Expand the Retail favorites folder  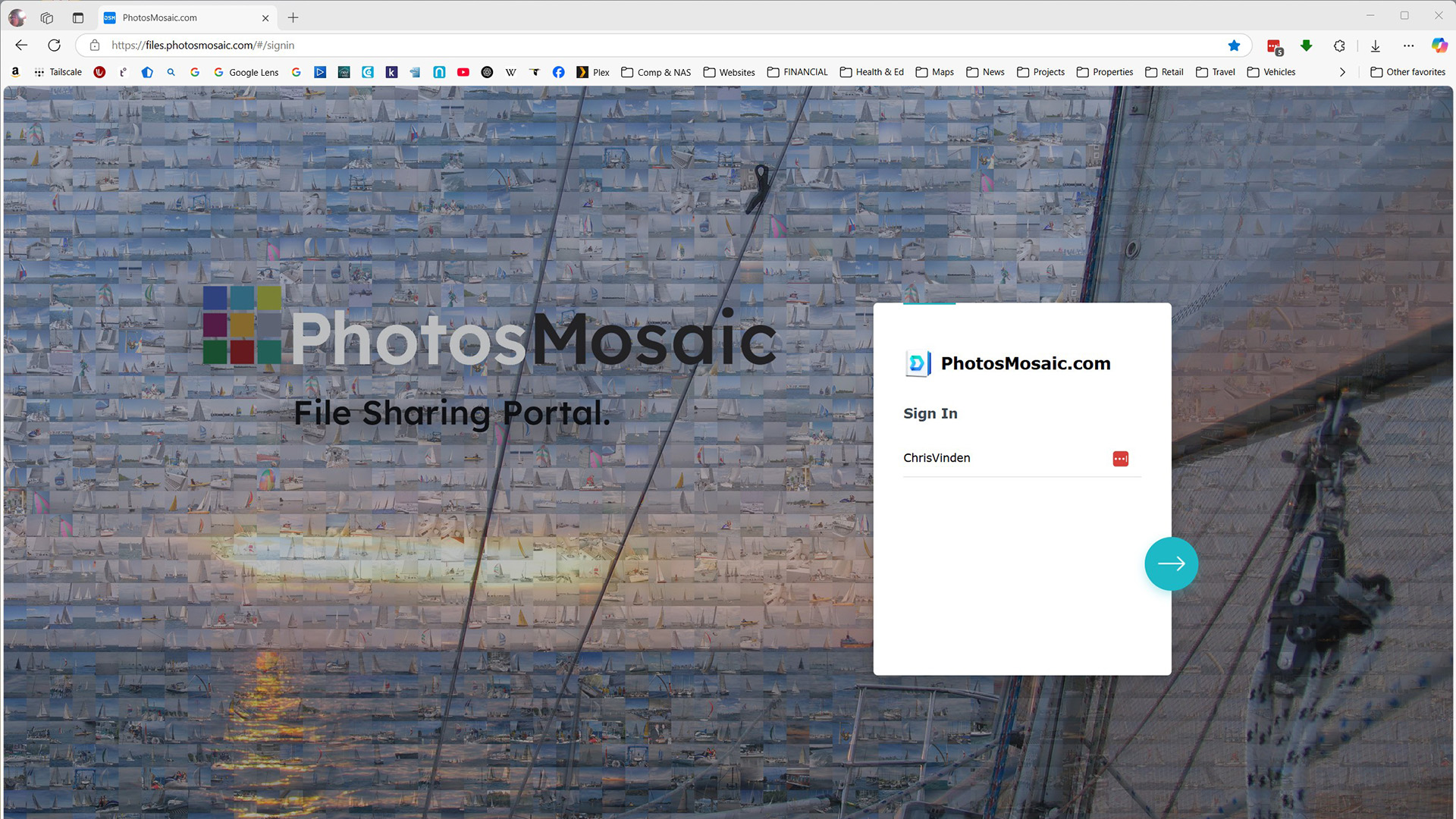tap(1164, 72)
